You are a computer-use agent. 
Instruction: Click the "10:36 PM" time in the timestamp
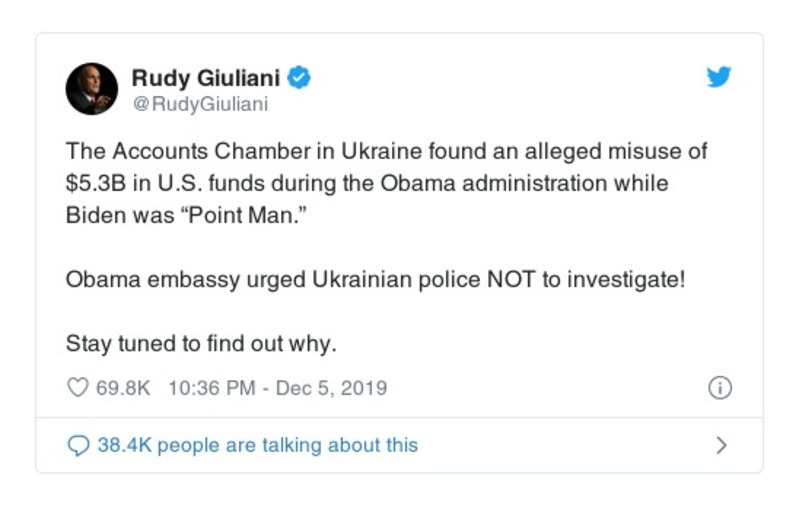point(212,388)
